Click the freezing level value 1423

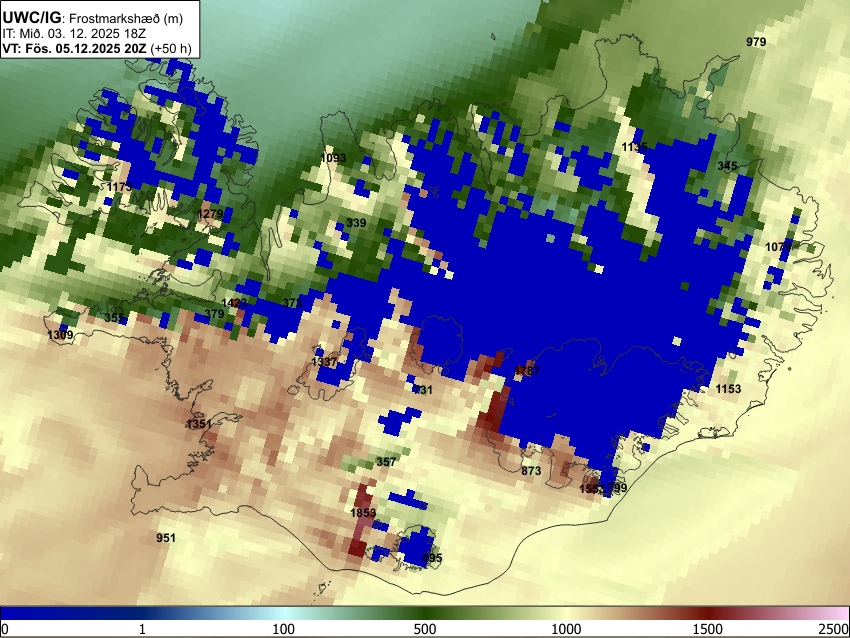coord(234,302)
